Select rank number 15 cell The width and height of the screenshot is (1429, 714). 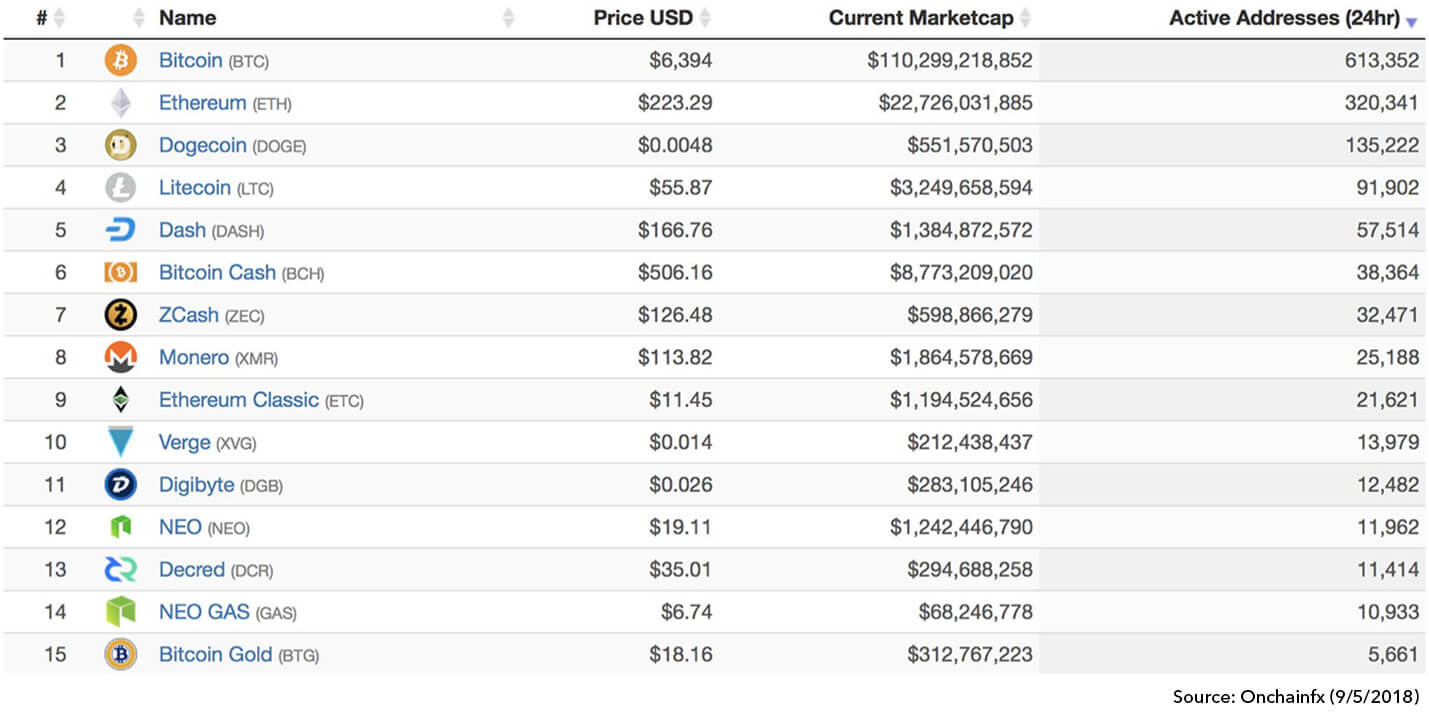click(55, 655)
